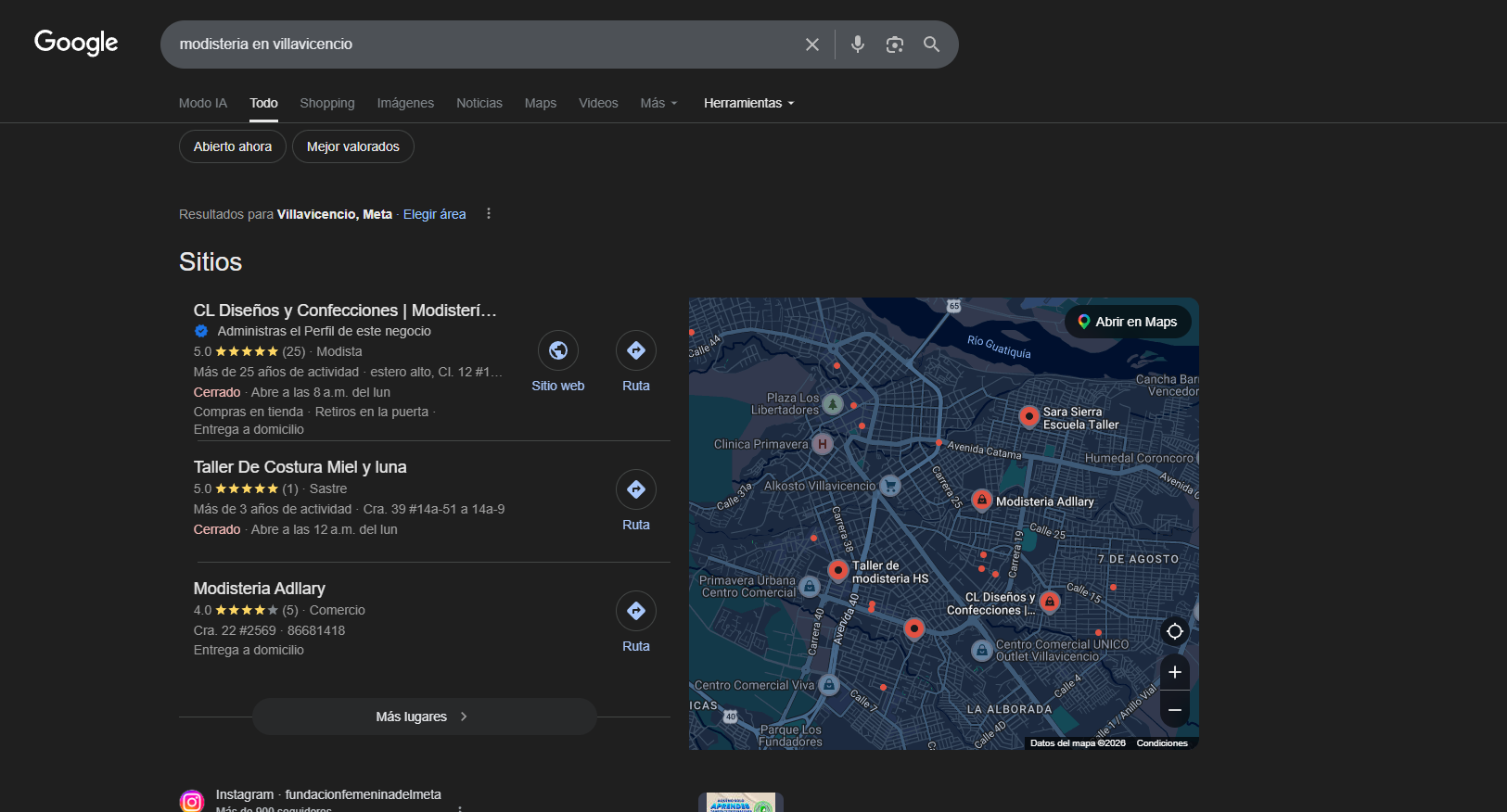Screen dimensions: 1507x812
Task: Switch to the Videos tab
Action: (598, 103)
